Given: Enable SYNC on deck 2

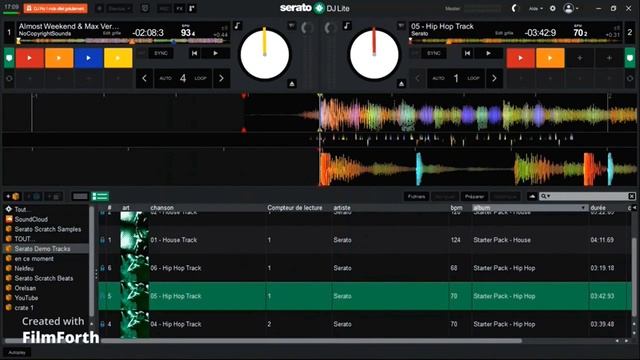Looking at the screenshot, I should (433, 53).
